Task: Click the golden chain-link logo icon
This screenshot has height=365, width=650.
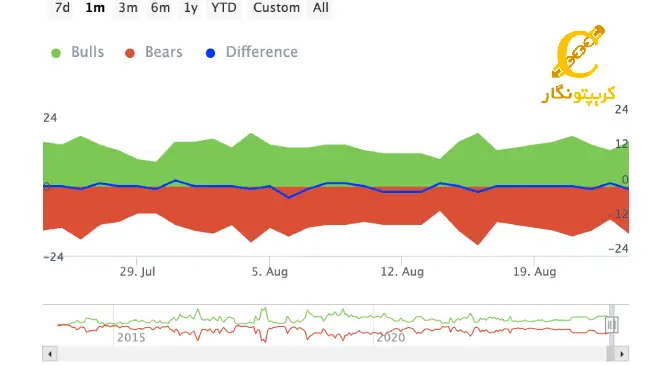Action: pyautogui.click(x=578, y=52)
